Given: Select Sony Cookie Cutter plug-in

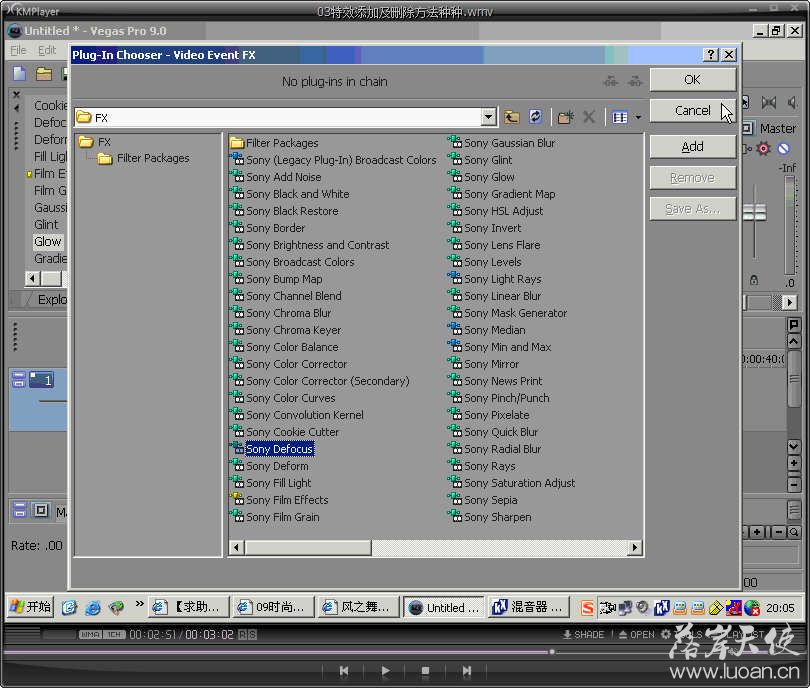Looking at the screenshot, I should [292, 432].
